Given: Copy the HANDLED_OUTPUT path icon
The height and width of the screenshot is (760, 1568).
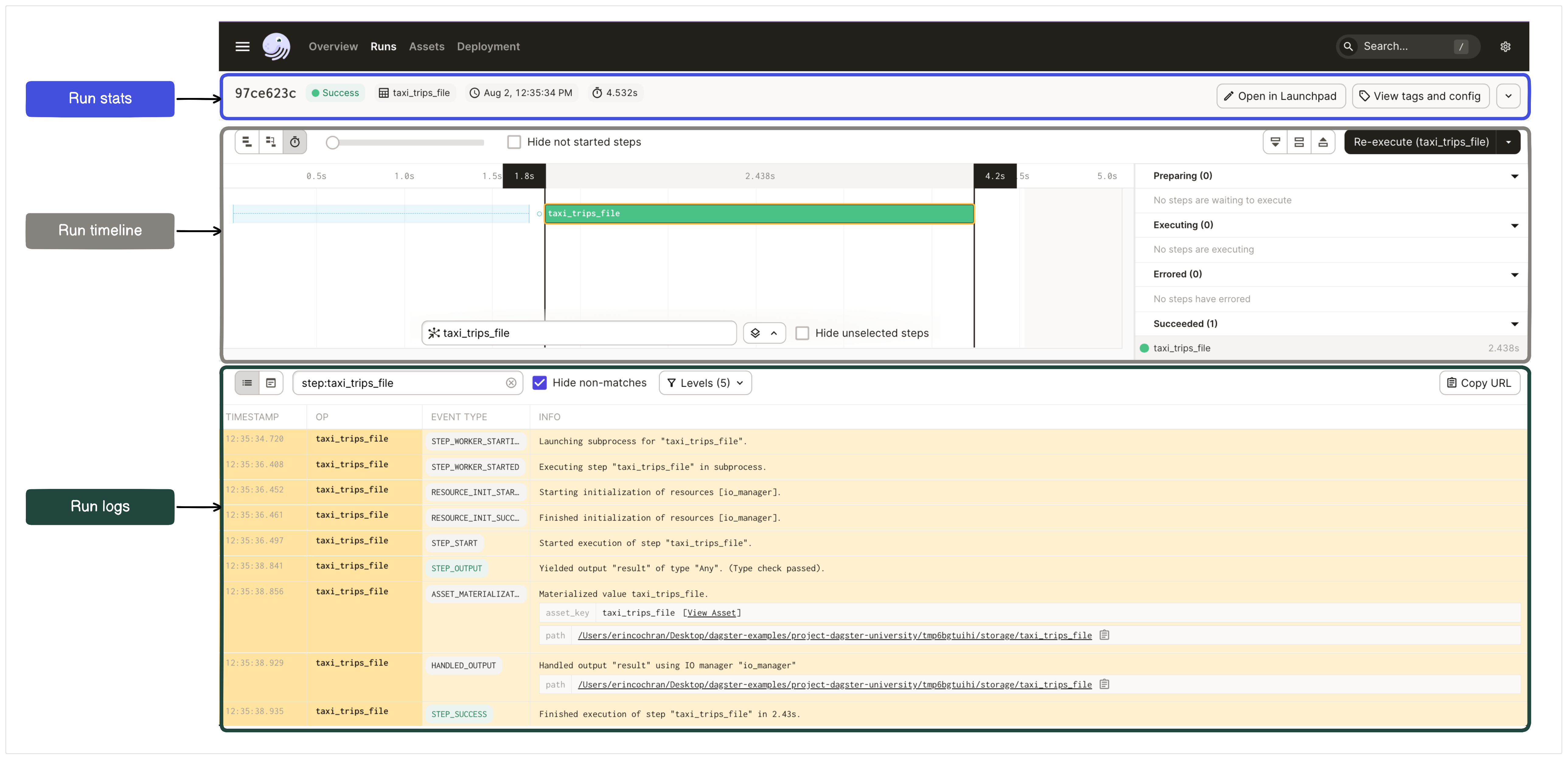Looking at the screenshot, I should click(x=1104, y=684).
